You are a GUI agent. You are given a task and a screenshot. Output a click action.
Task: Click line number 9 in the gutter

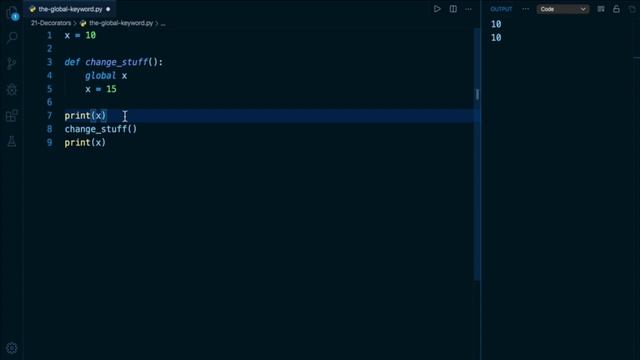coord(49,142)
